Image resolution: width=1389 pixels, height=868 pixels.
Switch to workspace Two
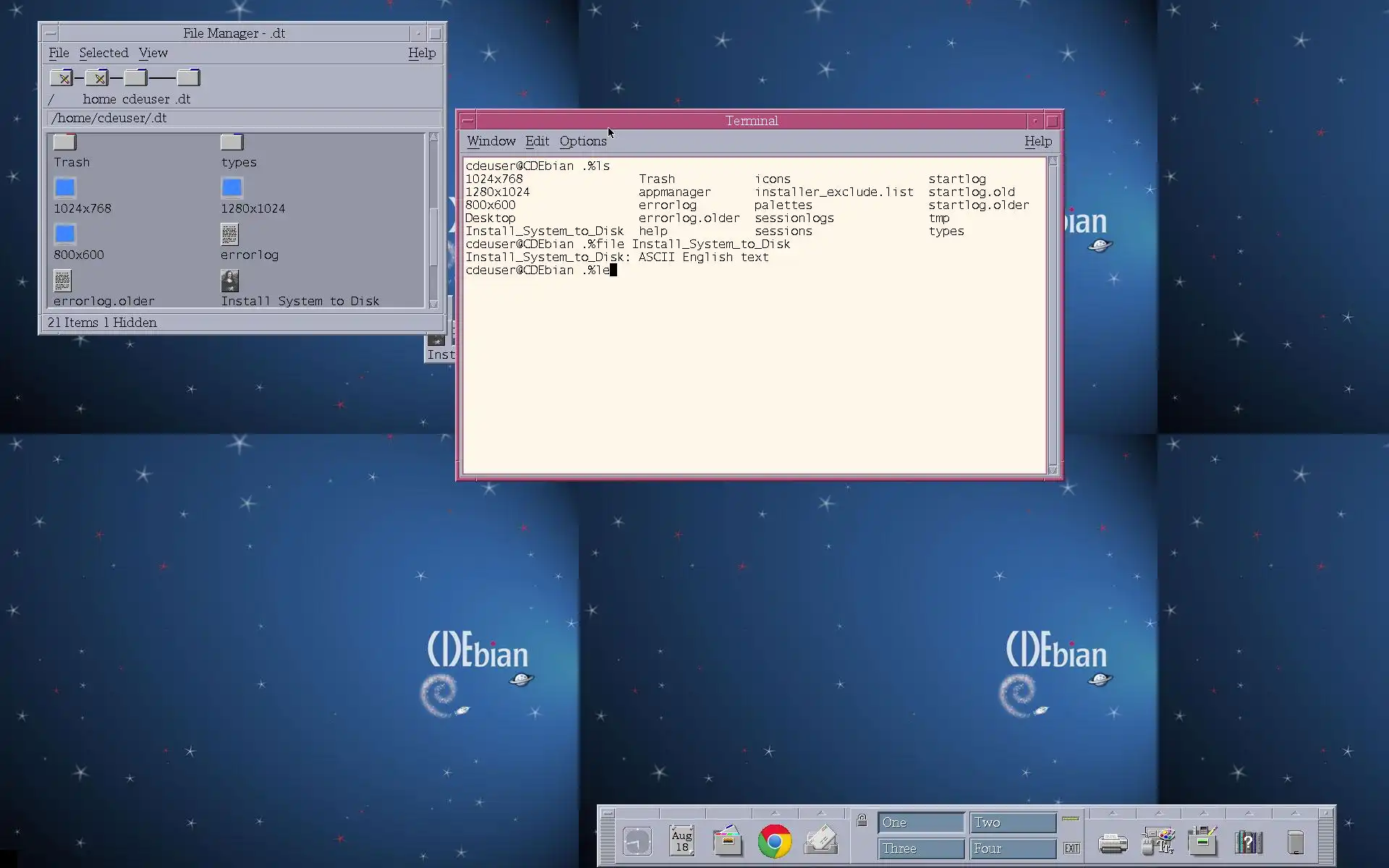click(x=1012, y=822)
